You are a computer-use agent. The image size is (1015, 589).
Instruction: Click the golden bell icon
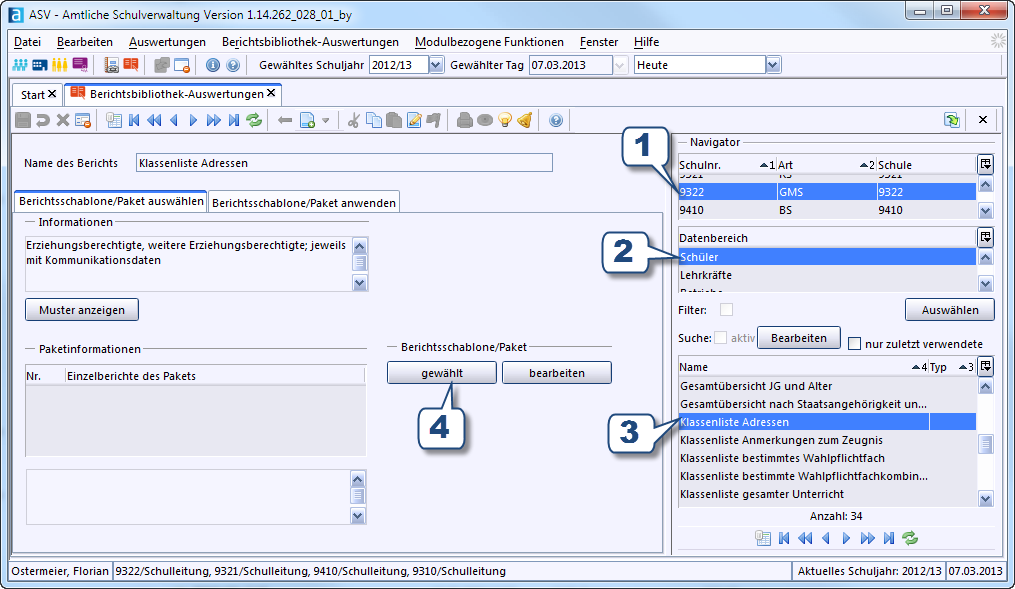pos(525,120)
